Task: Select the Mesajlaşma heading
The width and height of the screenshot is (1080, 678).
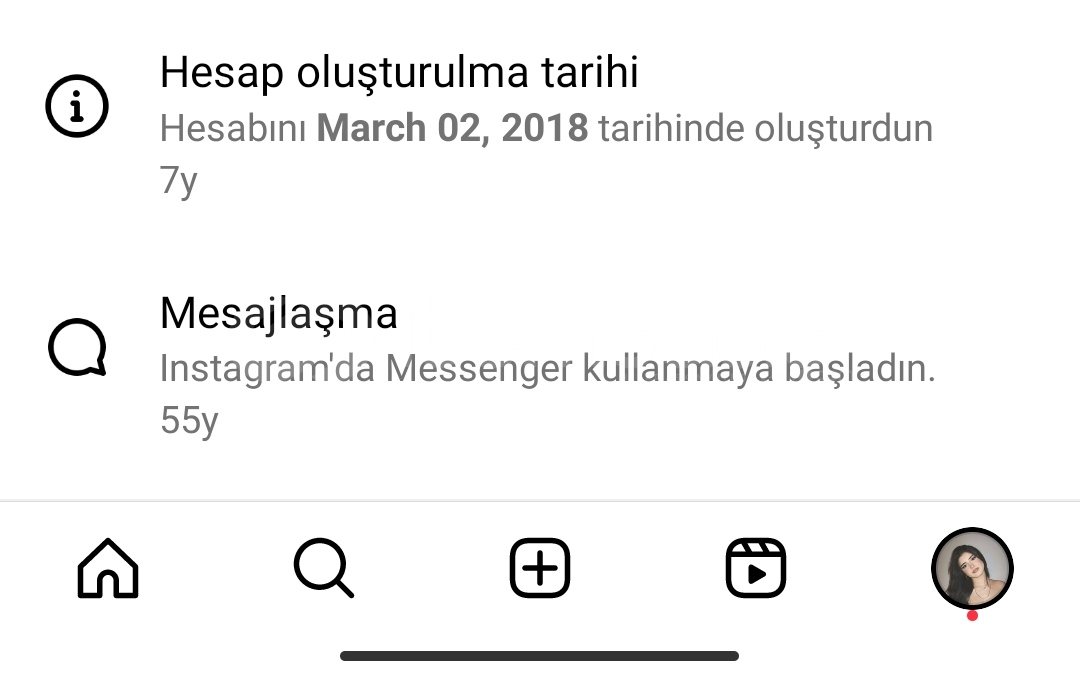Action: point(279,314)
